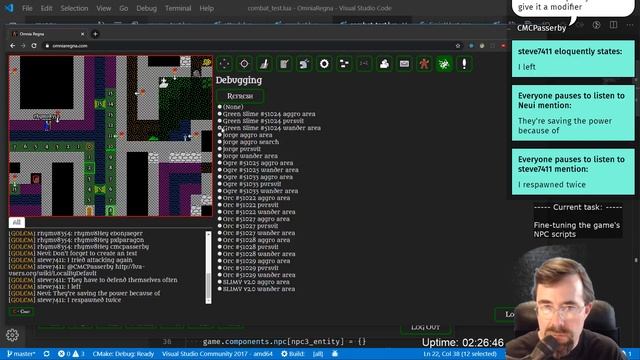Open the exclamation mark alert icon

coord(464,64)
